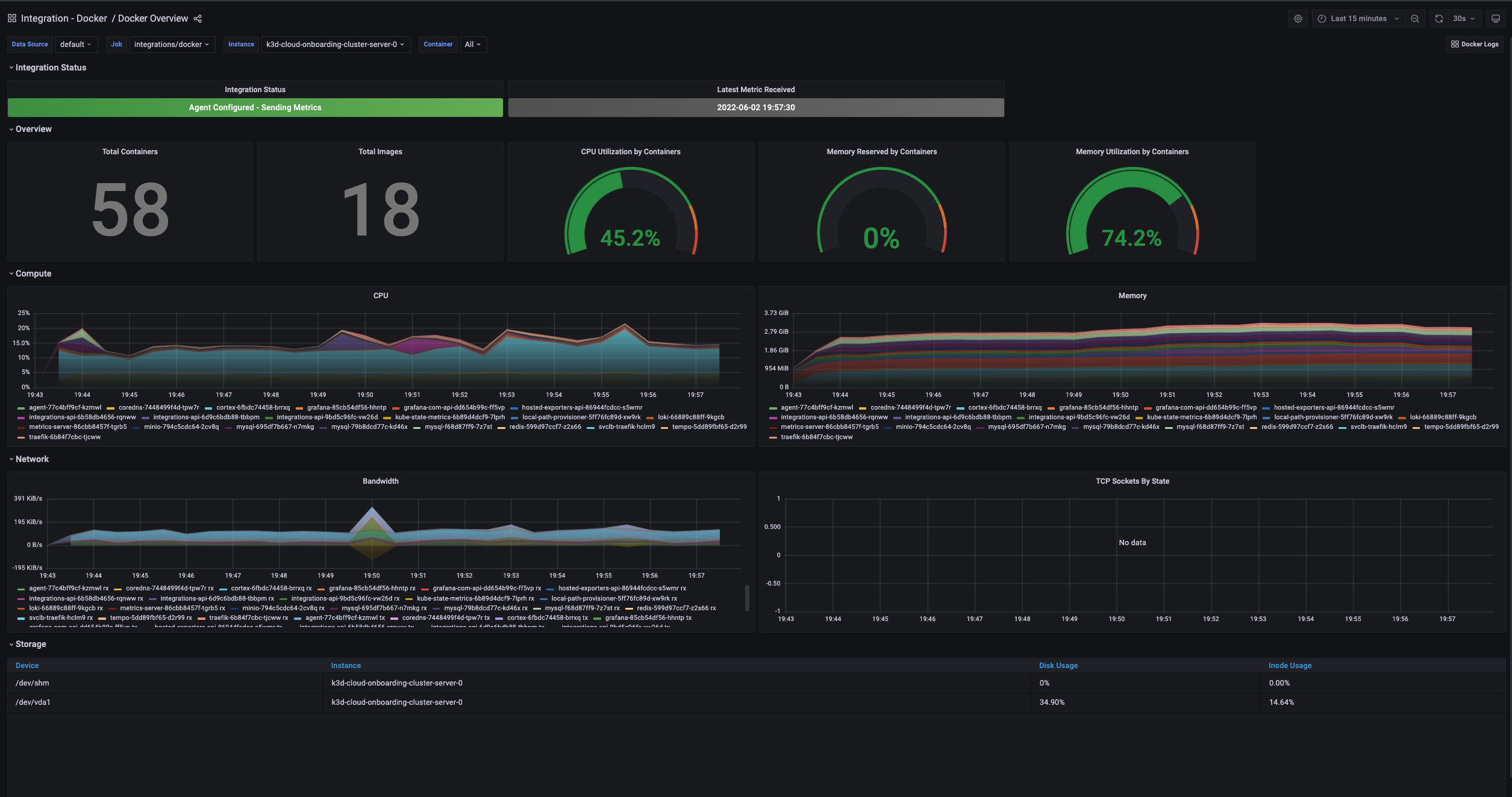Screen dimensions: 1512x797
Task: Toggle loki-66889c88ff-9kgcb series in CPU legend
Action: [691, 417]
